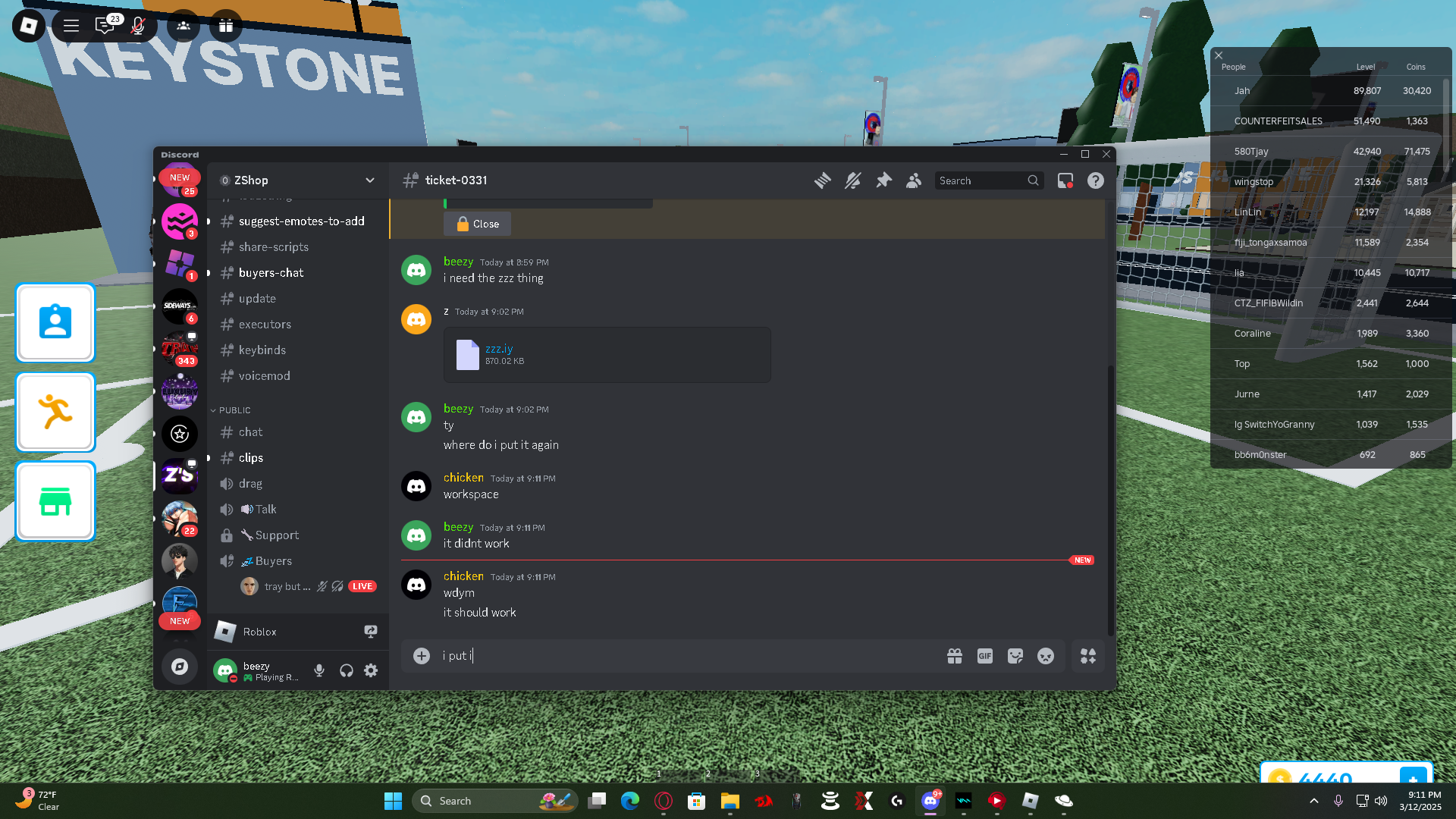Viewport: 1456px width, 819px height.
Task: Collapse the PUBLIC channel category
Action: tap(234, 410)
